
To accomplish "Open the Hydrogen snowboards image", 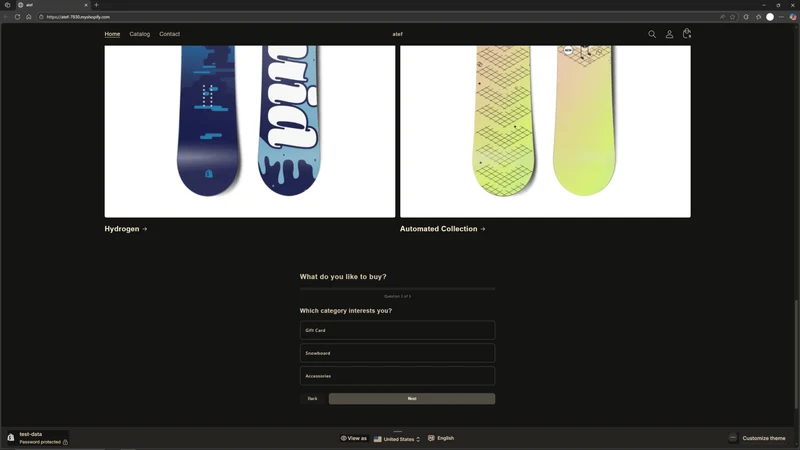I will tap(250, 131).
